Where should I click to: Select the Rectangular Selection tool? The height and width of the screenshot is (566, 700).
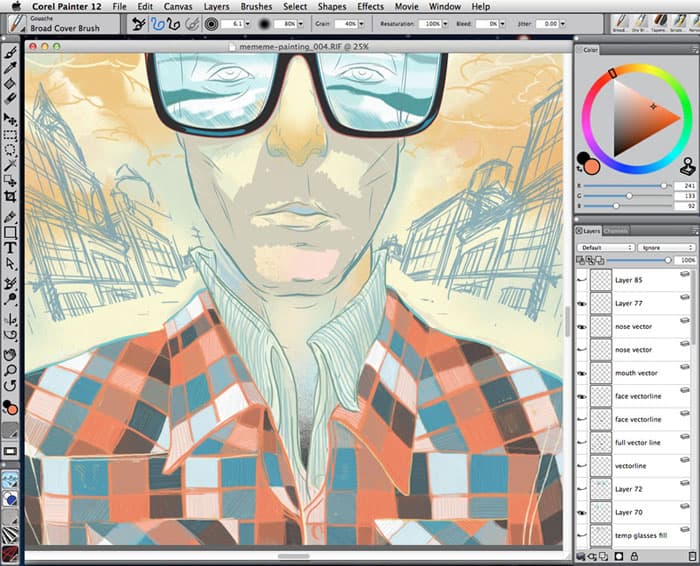pyautogui.click(x=10, y=135)
